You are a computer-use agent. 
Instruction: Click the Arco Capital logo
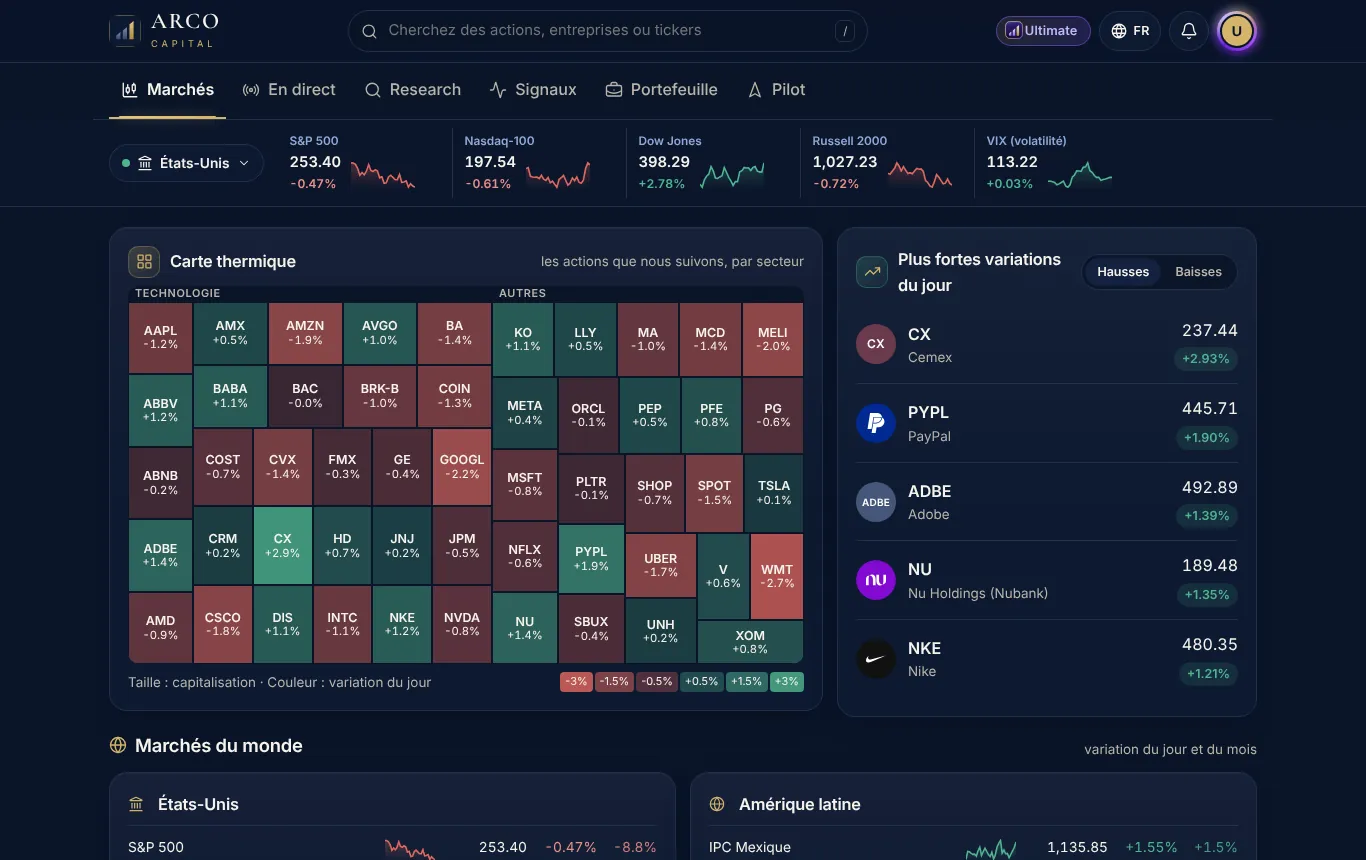164,31
